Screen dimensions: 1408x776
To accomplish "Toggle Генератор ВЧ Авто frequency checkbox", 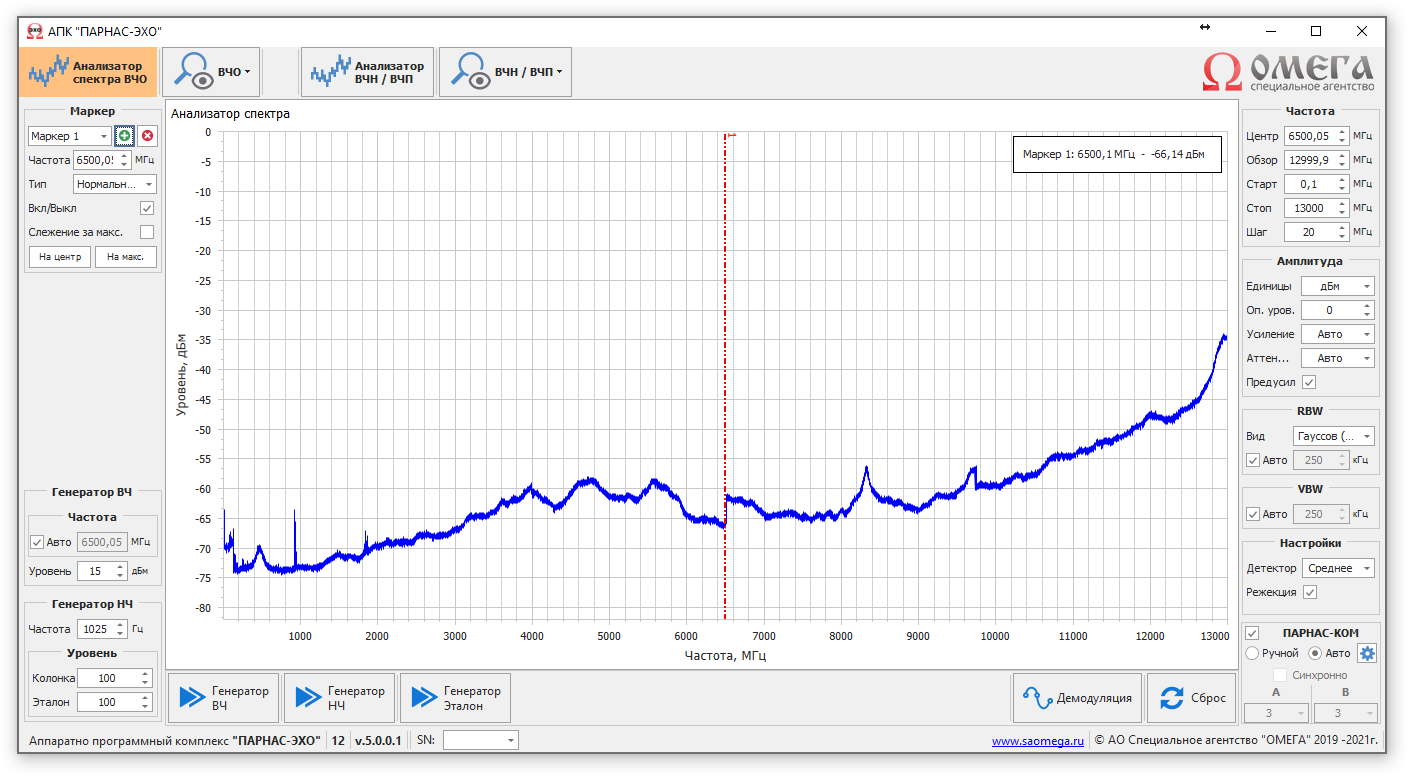I will (x=37, y=542).
